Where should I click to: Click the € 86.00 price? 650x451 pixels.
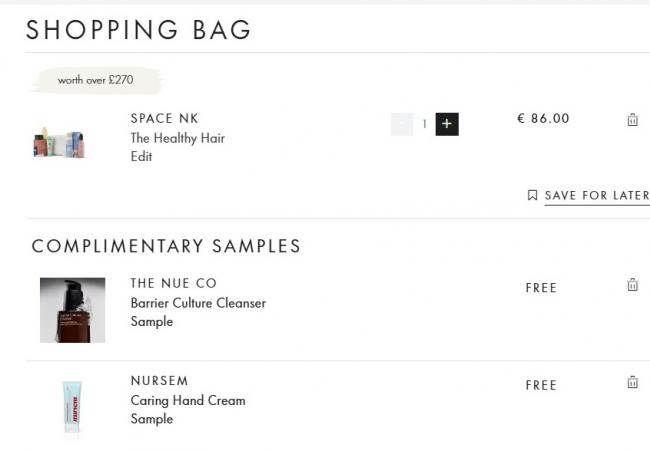pos(543,119)
